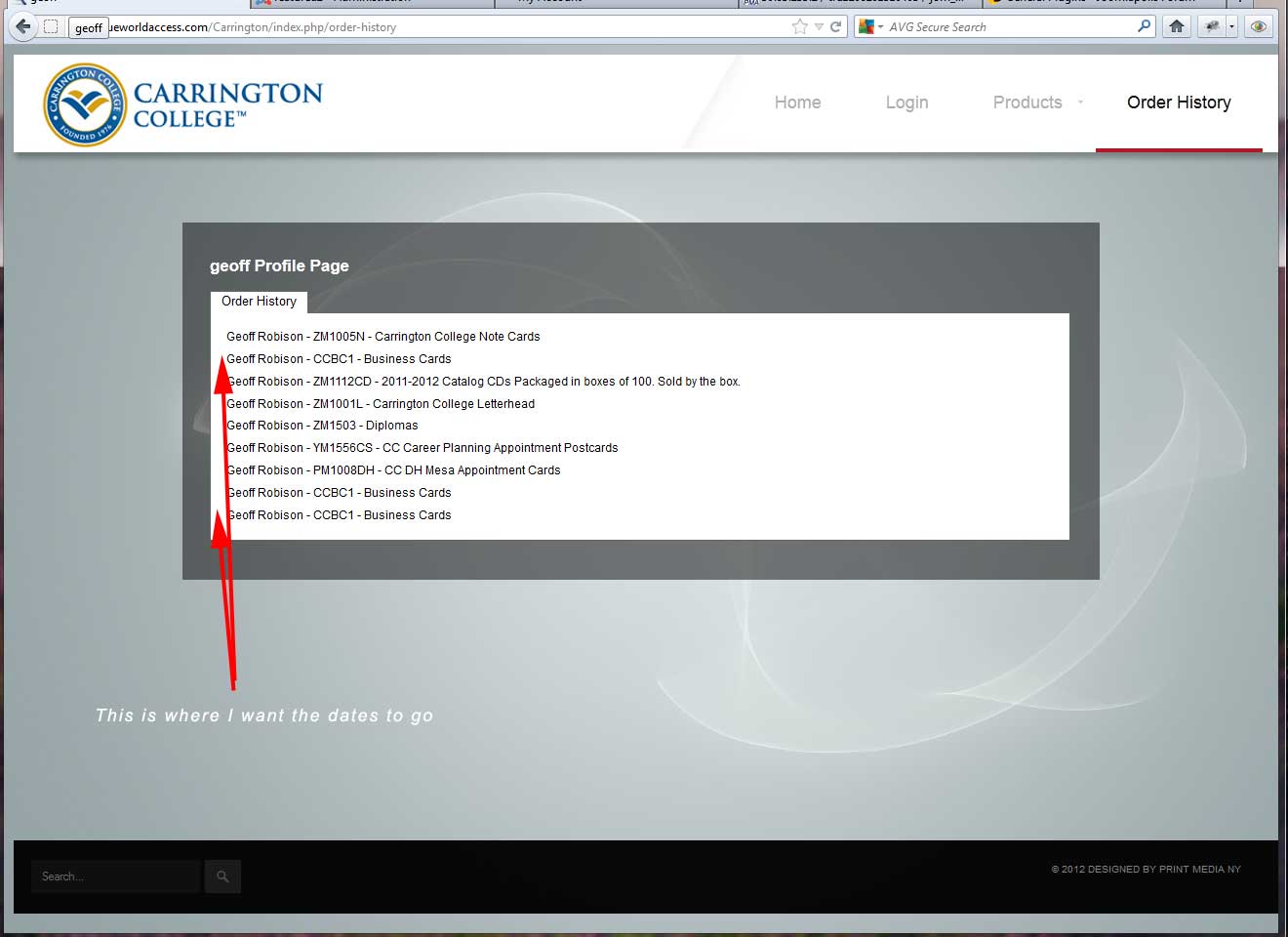The image size is (1288, 937).
Task: Open the Products menu
Action: tap(1027, 102)
